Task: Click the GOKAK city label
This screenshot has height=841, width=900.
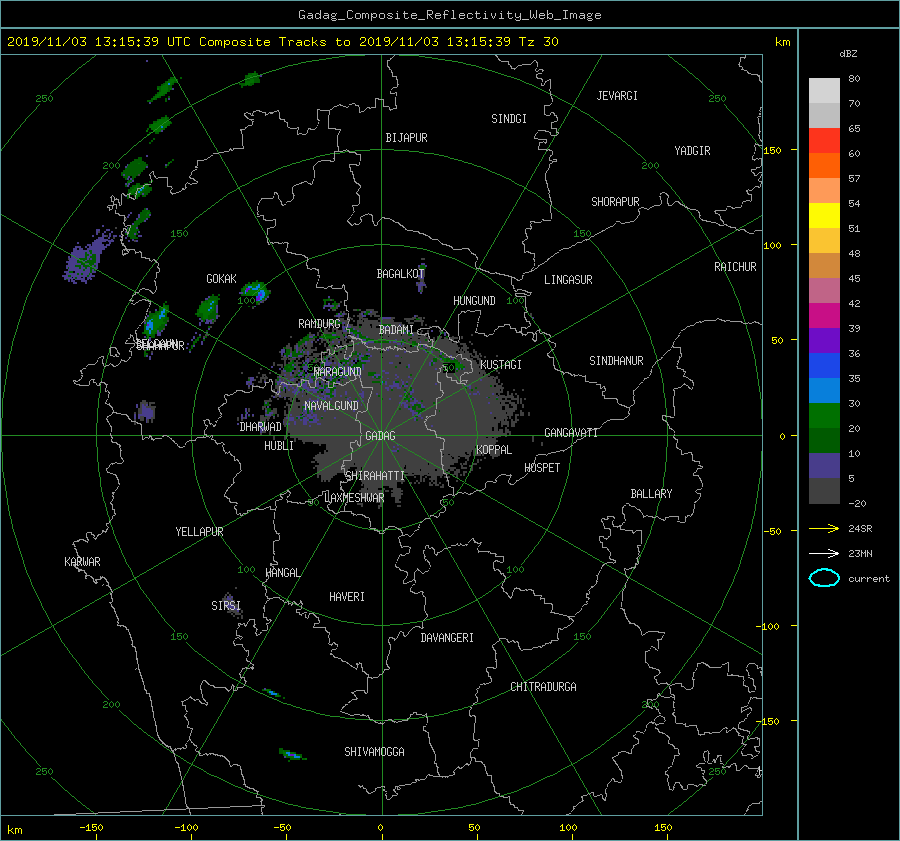Action: [221, 279]
